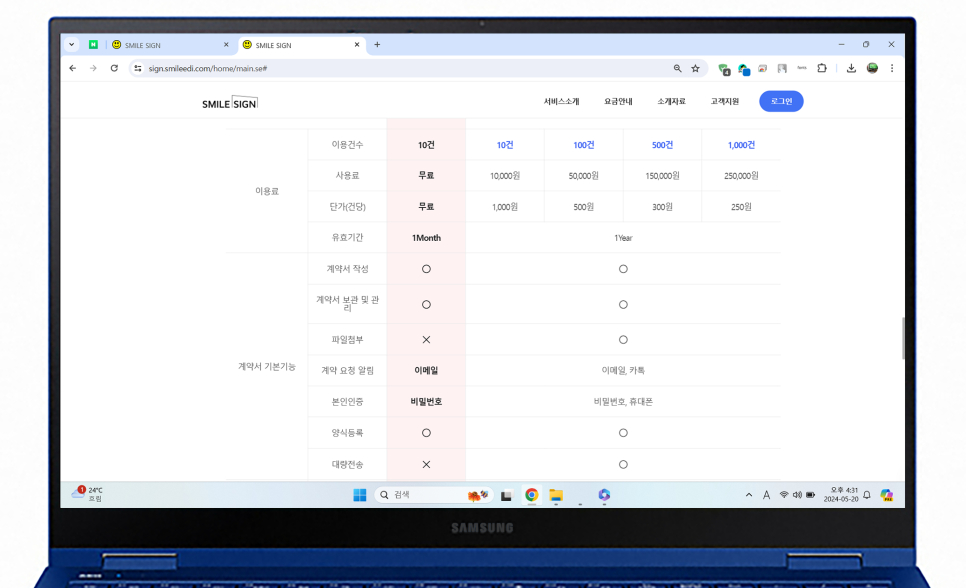Viewport: 966px width, 588px height.
Task: Show Chrome downloads
Action: tap(851, 68)
